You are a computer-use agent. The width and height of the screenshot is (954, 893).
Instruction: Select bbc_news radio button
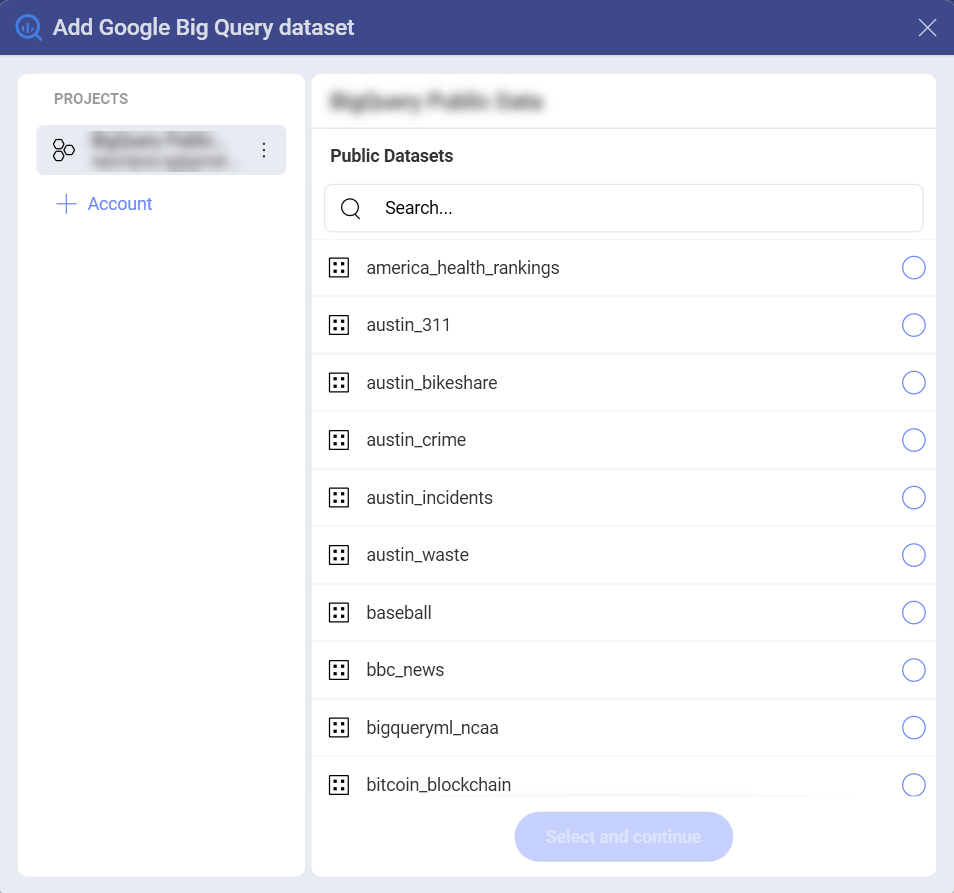click(913, 670)
